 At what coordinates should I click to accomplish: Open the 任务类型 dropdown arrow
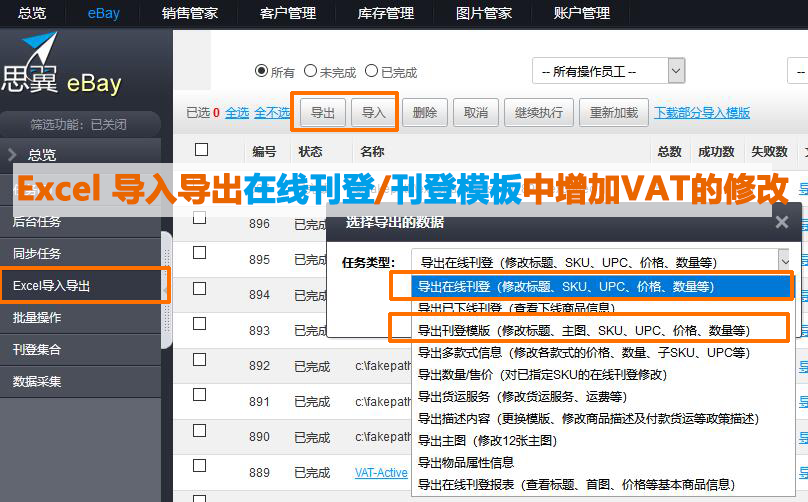tap(784, 262)
